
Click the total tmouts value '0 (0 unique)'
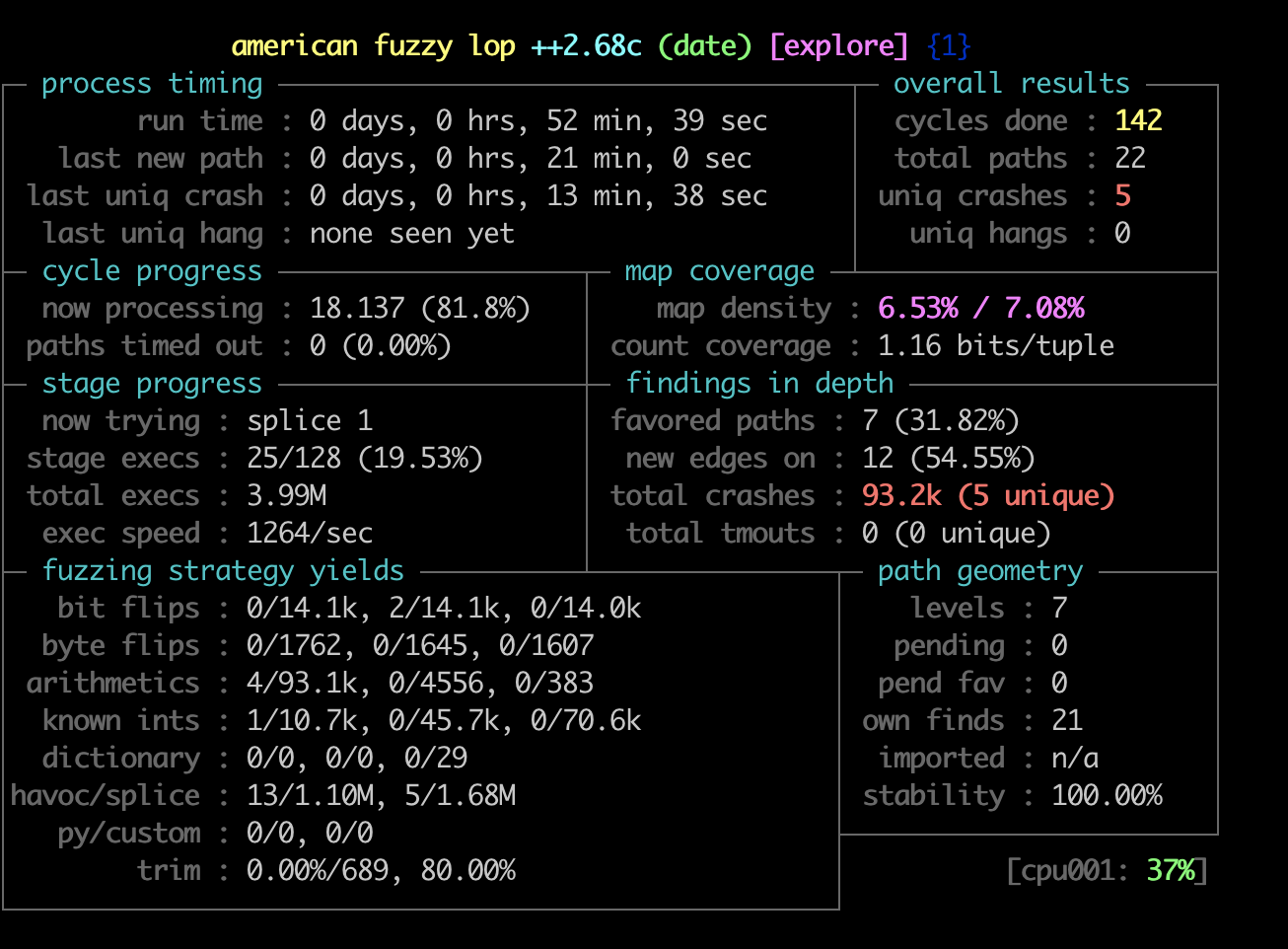[x=957, y=534]
